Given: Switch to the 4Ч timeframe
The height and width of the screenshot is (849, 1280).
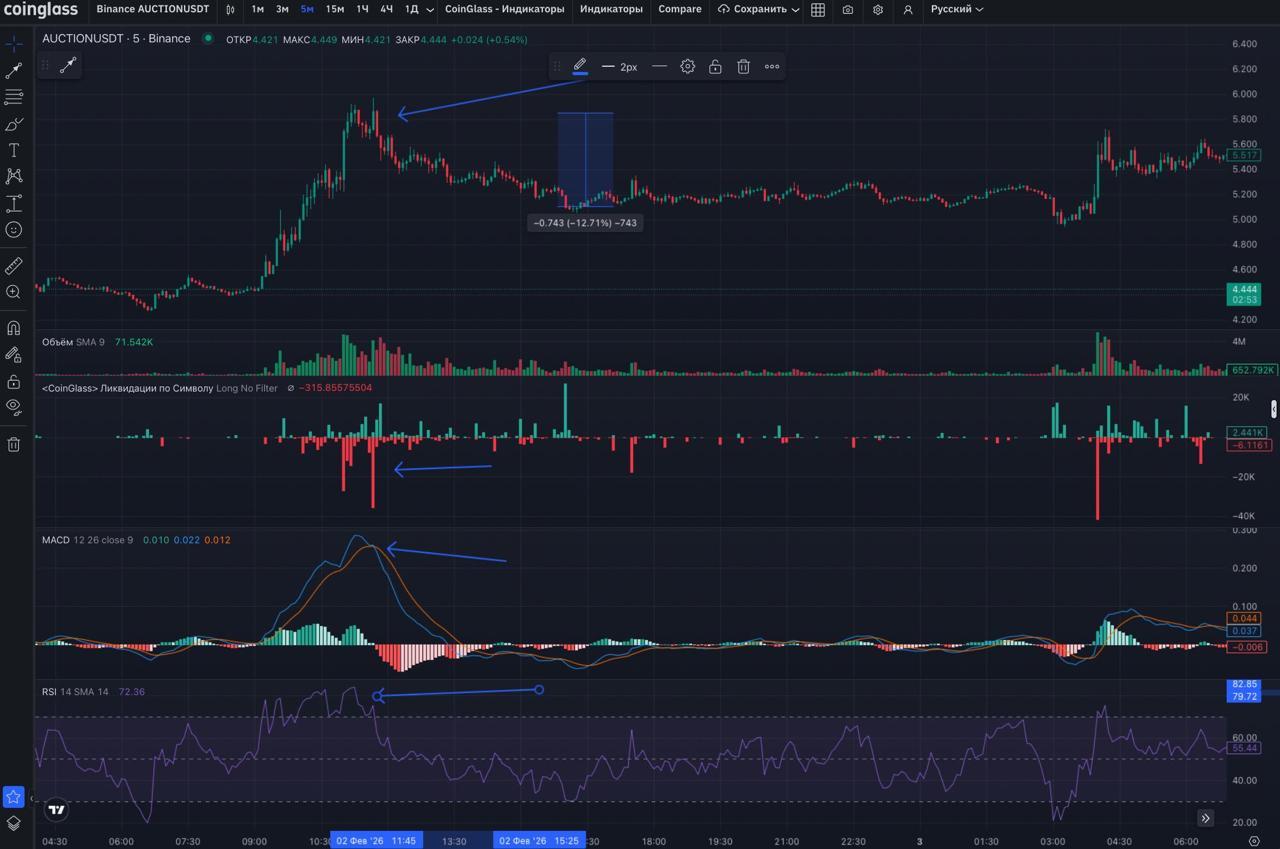Looking at the screenshot, I should tap(386, 9).
